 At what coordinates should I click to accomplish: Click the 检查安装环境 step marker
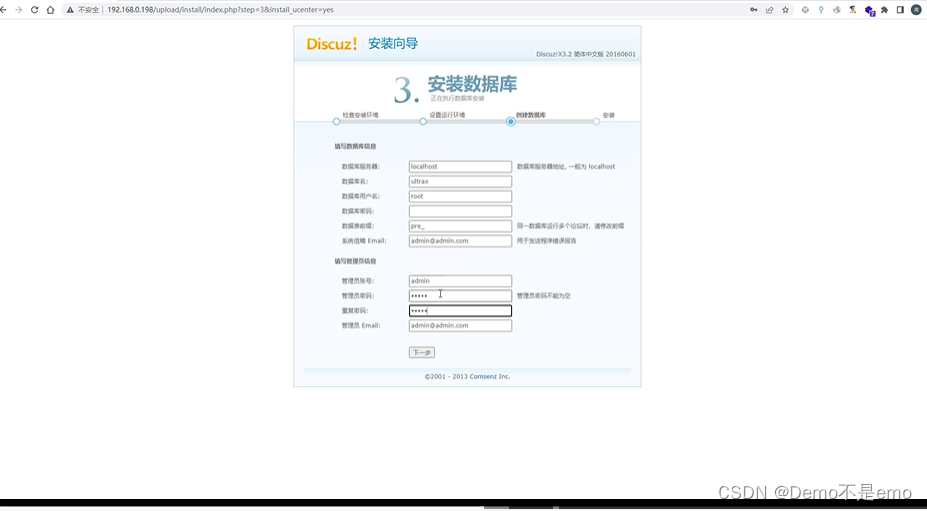click(336, 121)
